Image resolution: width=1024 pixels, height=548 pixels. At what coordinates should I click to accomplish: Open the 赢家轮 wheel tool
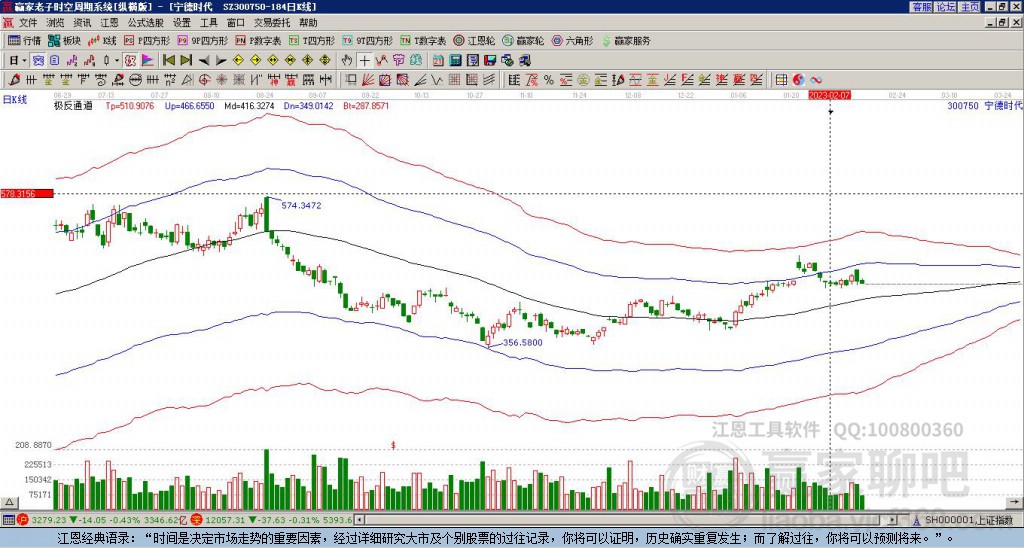coord(523,40)
